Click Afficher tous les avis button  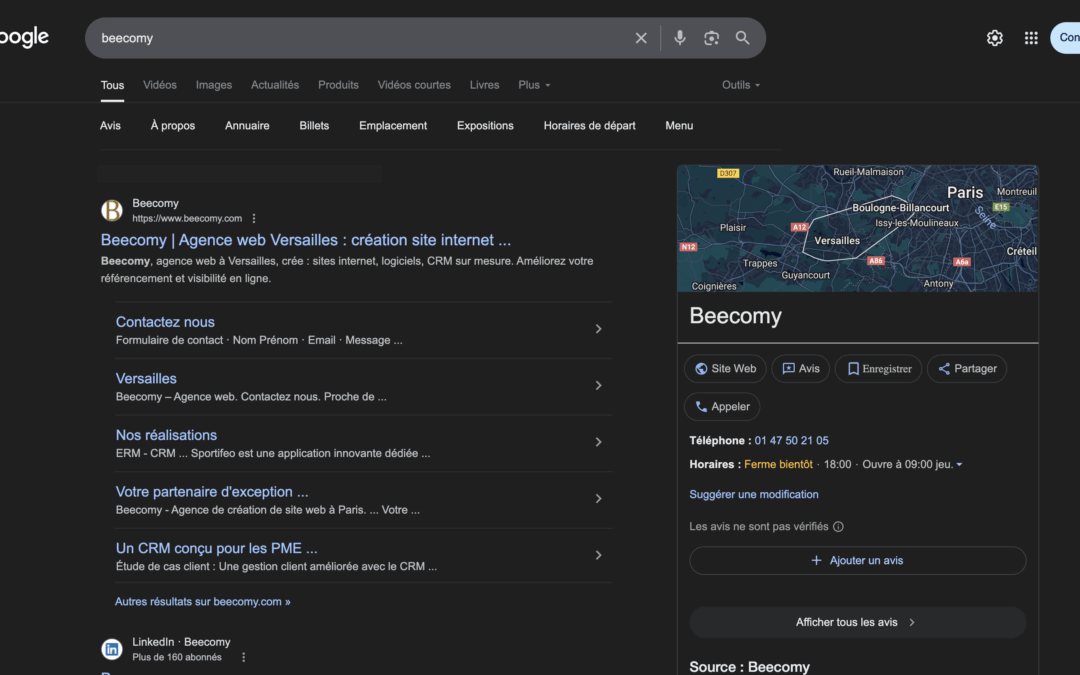tap(858, 622)
